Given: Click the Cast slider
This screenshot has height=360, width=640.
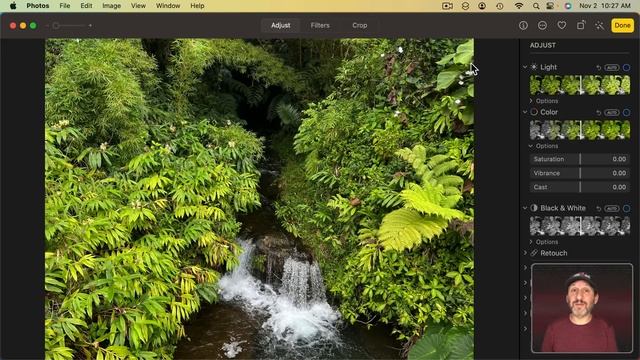Looking at the screenshot, I should [x=580, y=187].
